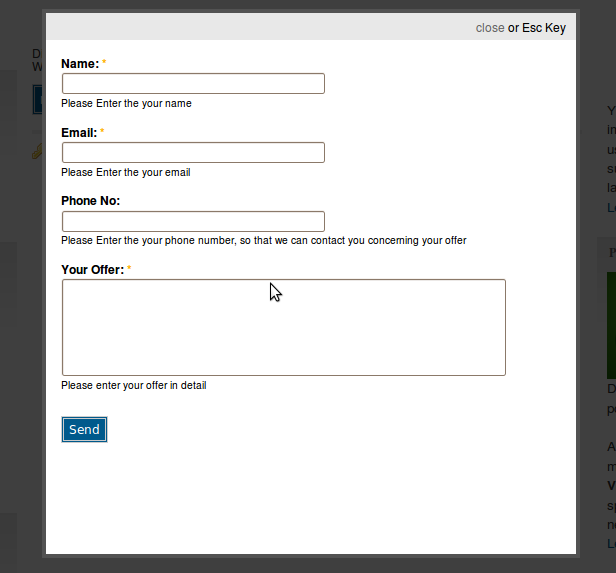Select the Phone No input field
616x573 pixels.
[193, 221]
